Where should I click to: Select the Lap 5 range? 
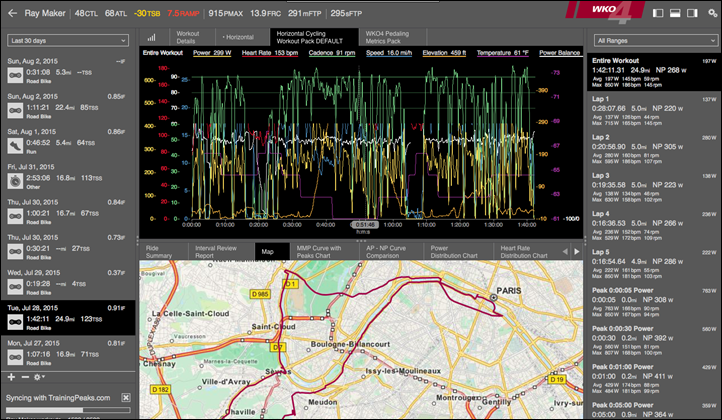654,263
